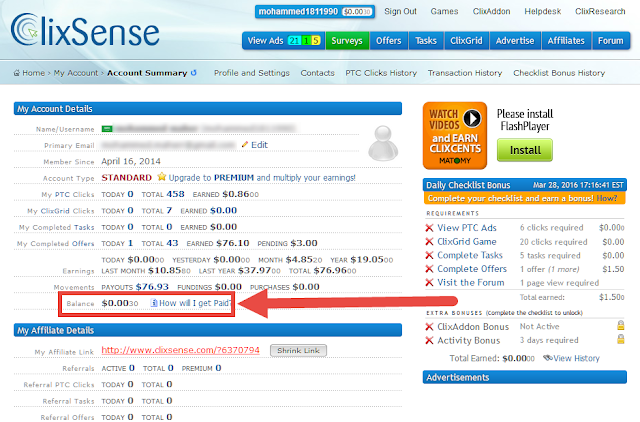The width and height of the screenshot is (640, 422).
Task: Click the country flag icon beside username
Action: point(107,129)
